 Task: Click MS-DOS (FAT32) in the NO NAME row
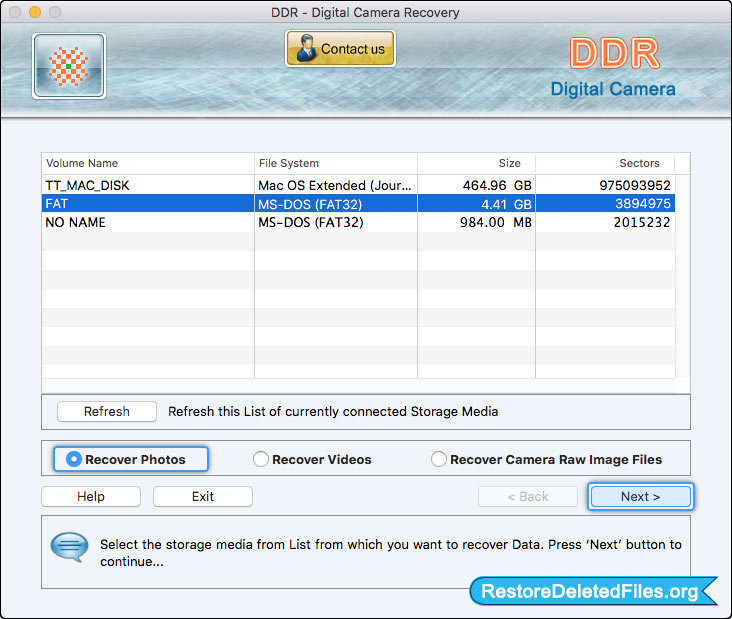coord(310,222)
